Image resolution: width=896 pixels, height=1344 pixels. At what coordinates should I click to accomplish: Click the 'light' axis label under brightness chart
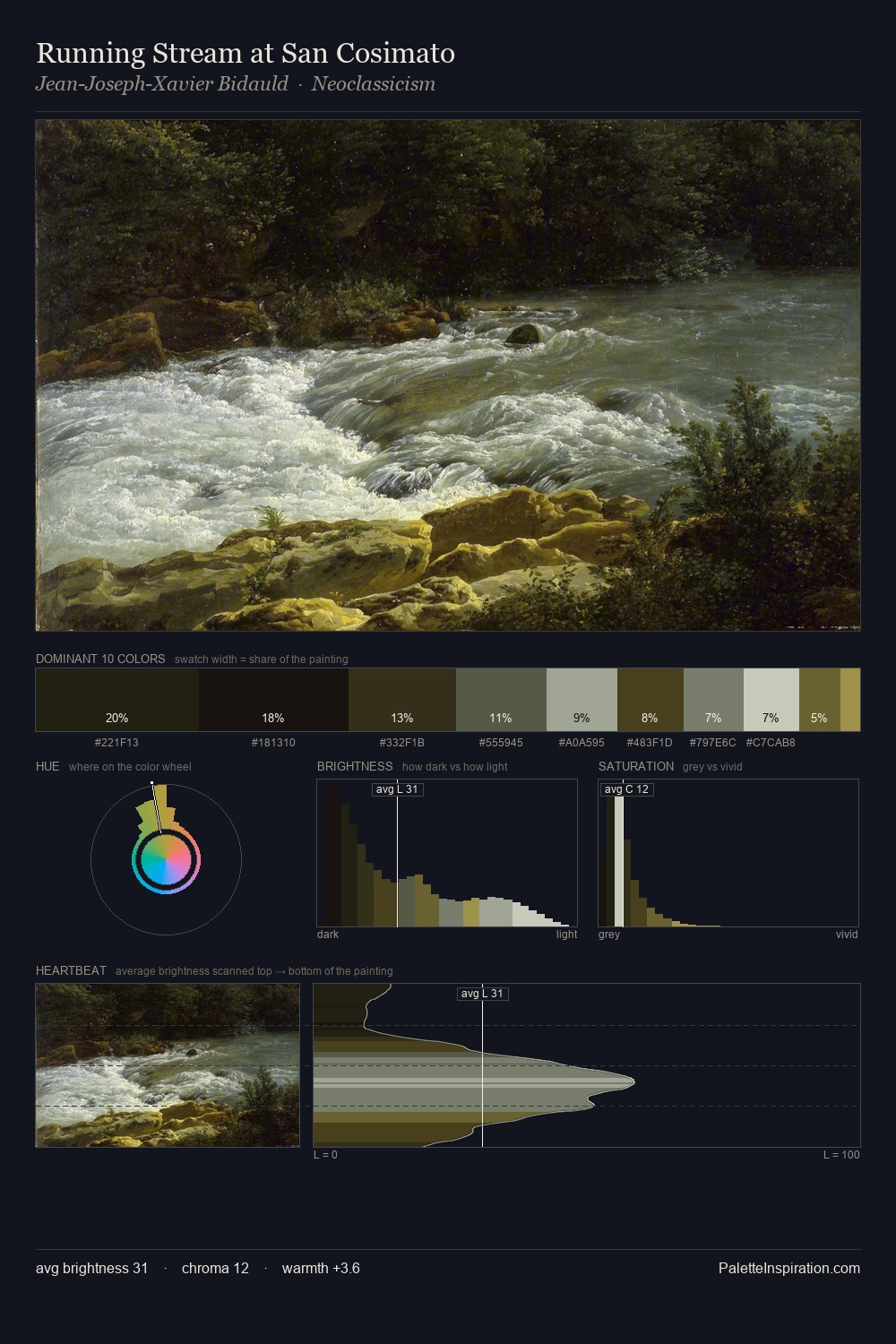click(x=566, y=935)
